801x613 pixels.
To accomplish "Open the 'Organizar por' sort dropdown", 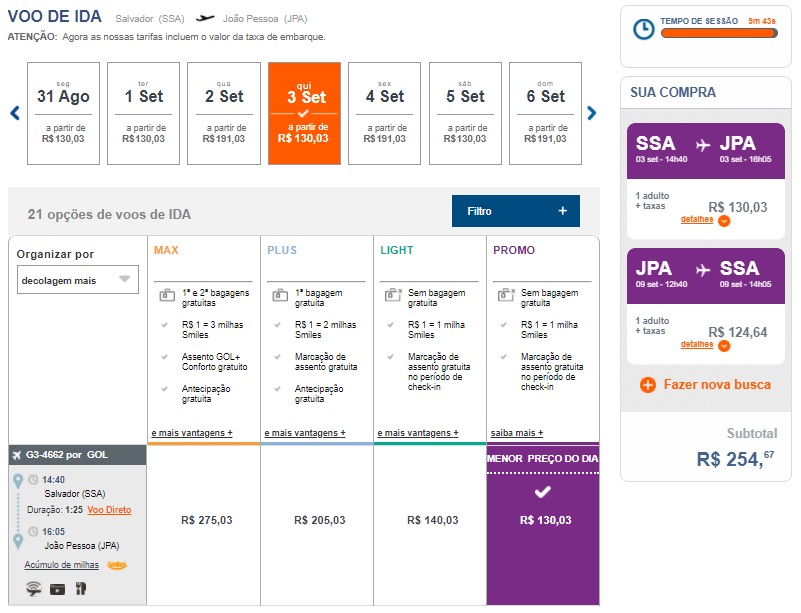I will coord(78,280).
